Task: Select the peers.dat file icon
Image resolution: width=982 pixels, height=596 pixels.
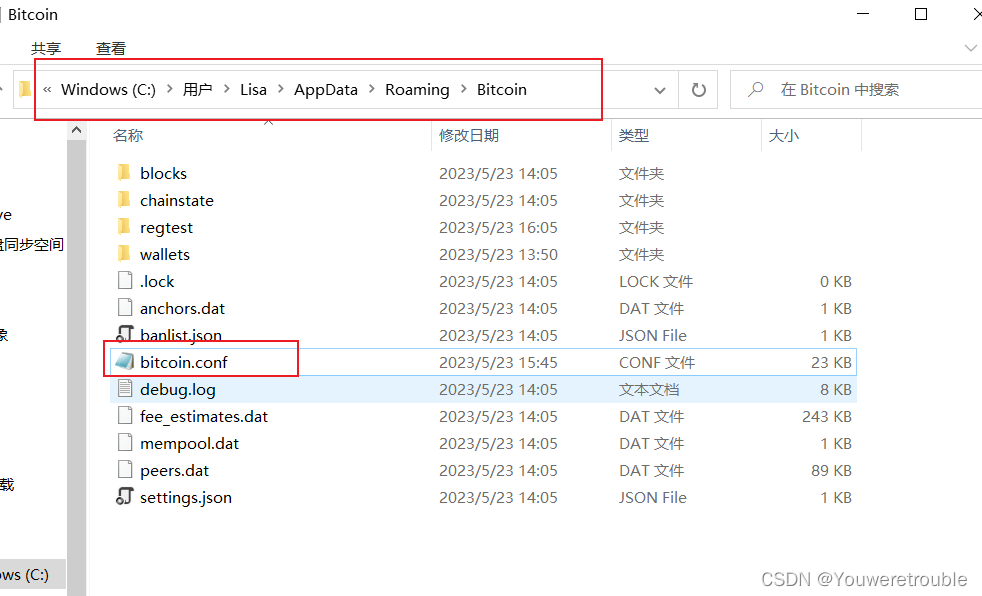Action: 125,469
